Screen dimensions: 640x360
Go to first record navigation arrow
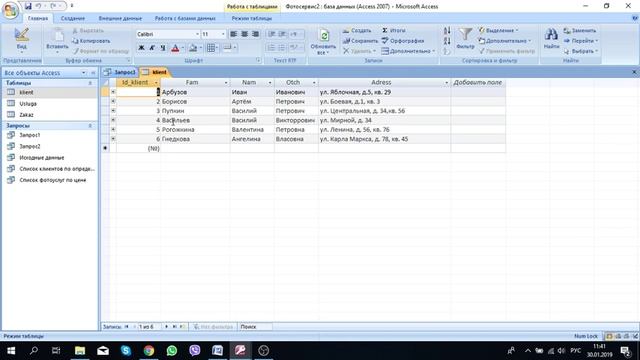point(126,327)
